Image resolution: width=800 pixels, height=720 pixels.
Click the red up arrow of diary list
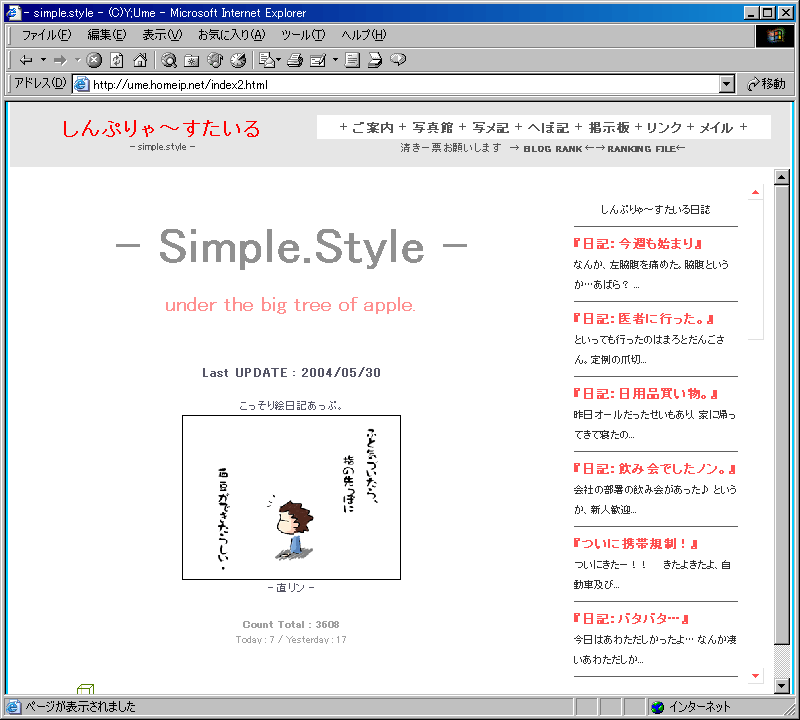pos(755,192)
